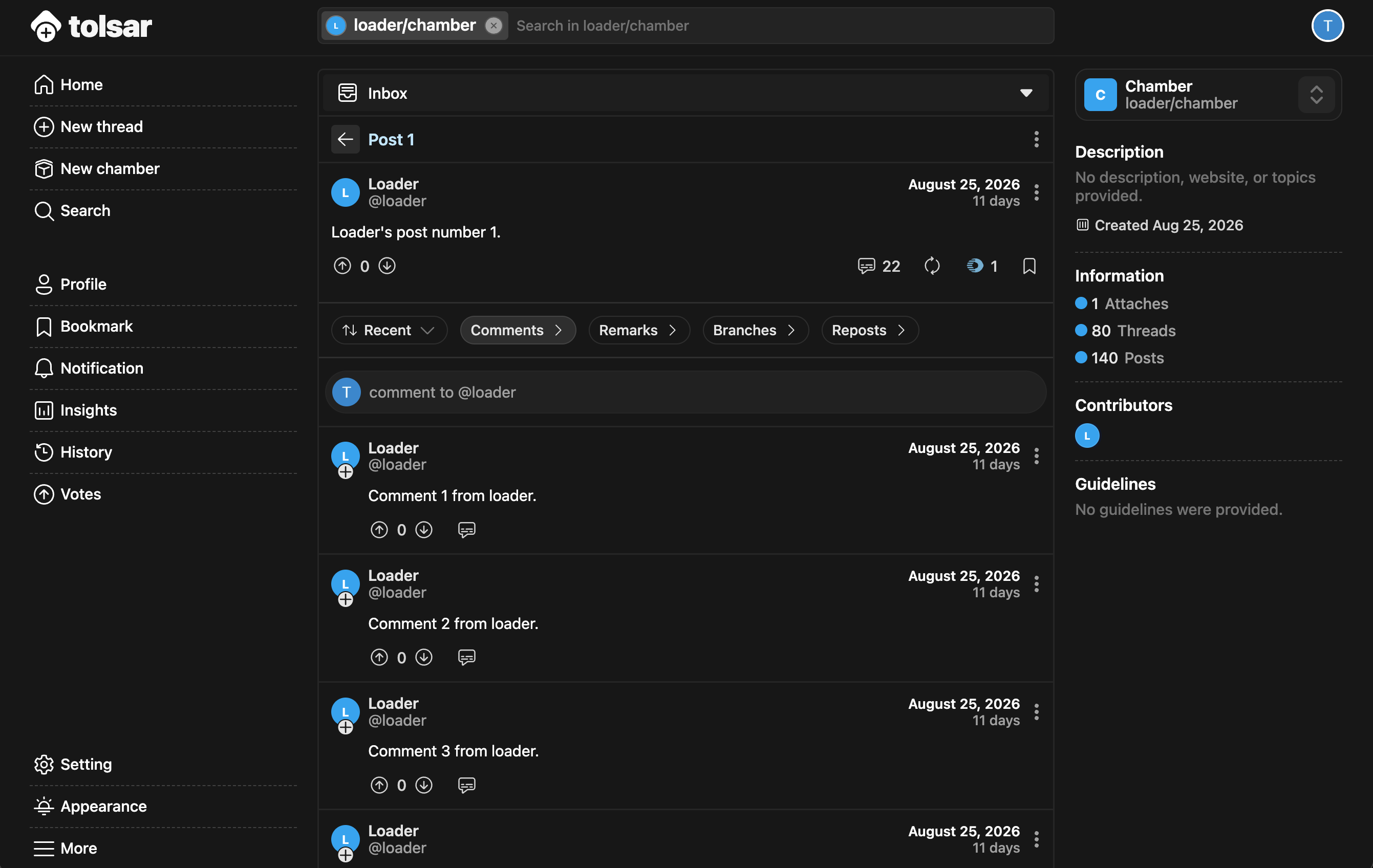Expand the Inbox dropdown
Viewport: 1373px width, 868px height.
click(x=685, y=93)
